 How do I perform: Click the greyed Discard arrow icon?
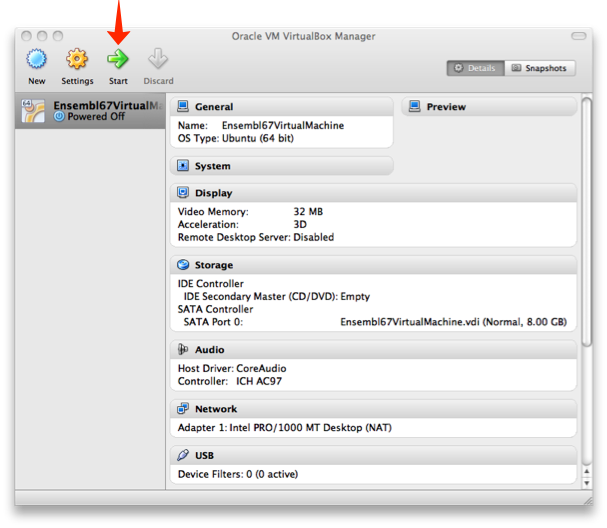click(x=158, y=59)
